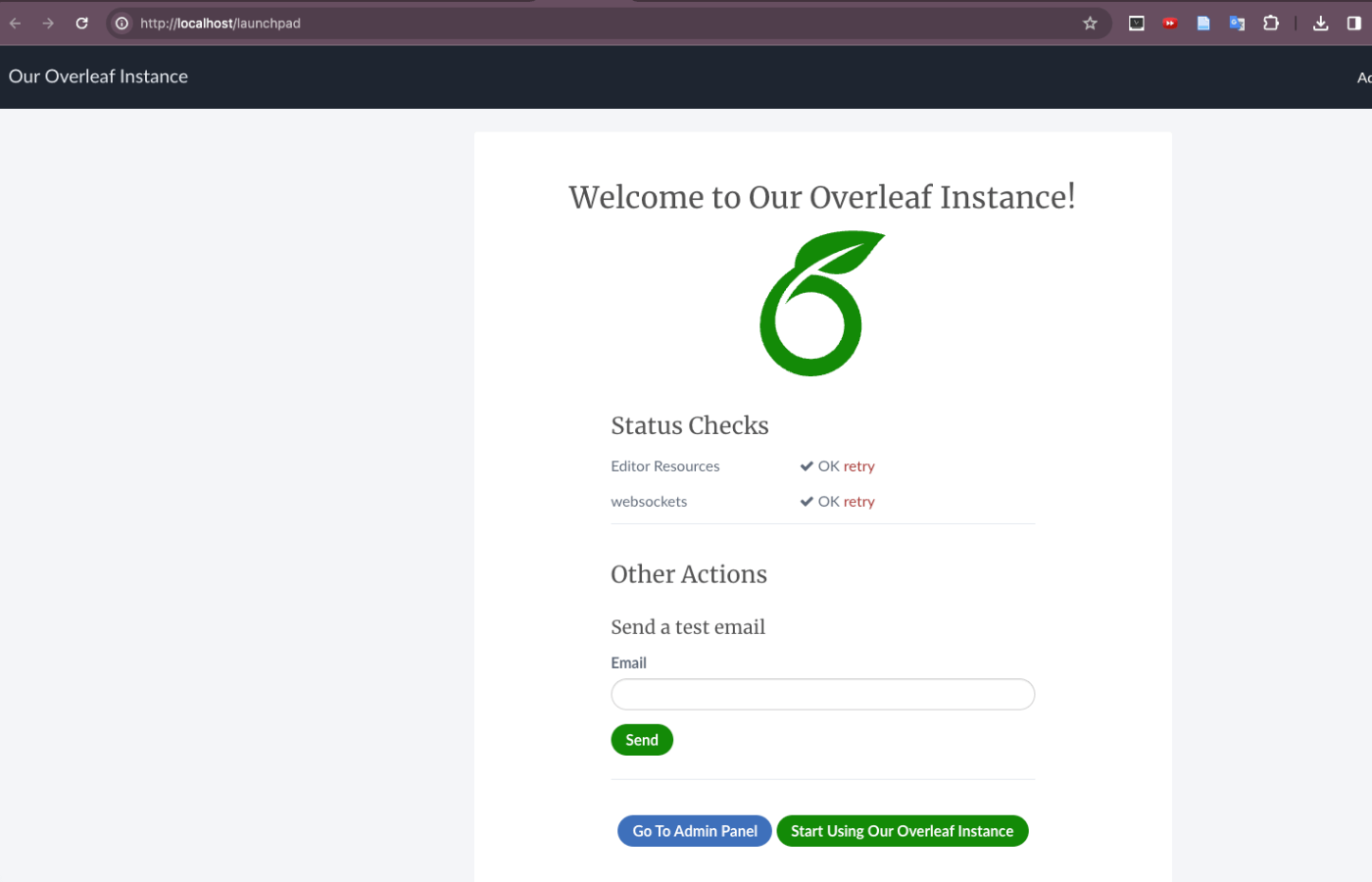Click Editor Resources OK checkmark
The width and height of the screenshot is (1372, 882).
pos(807,466)
